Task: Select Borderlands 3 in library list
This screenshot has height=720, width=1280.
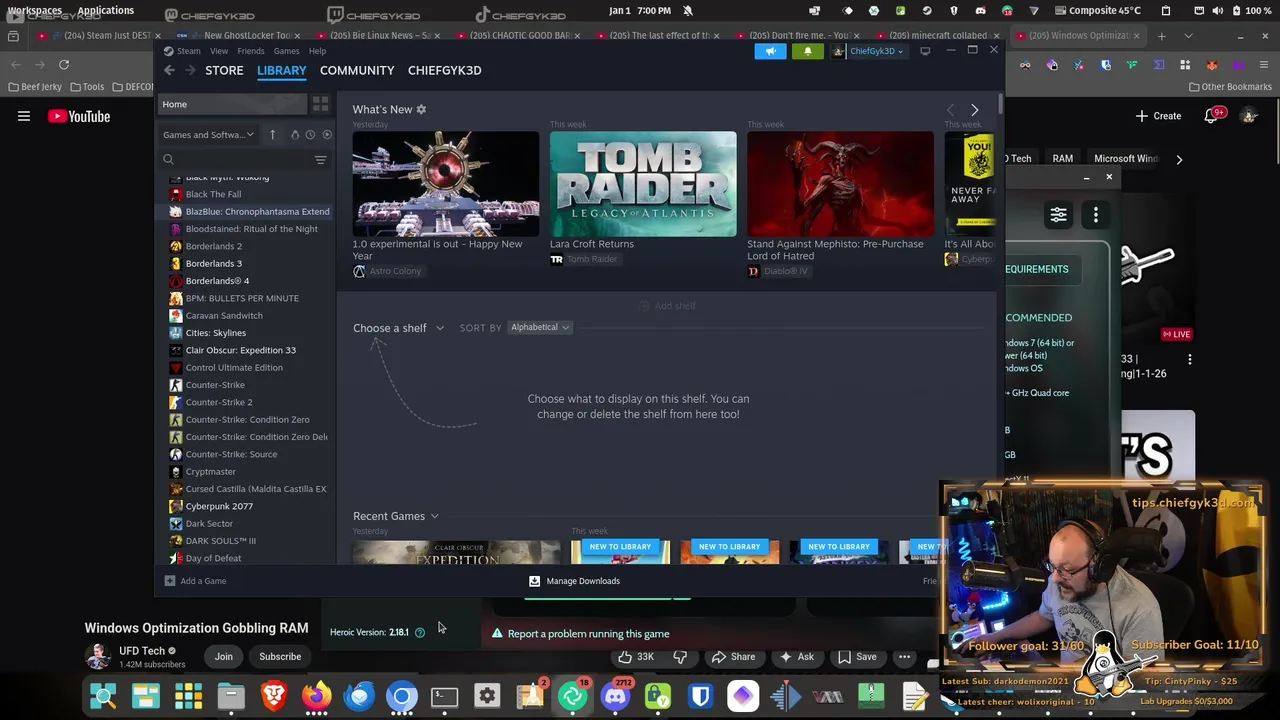Action: coord(213,264)
